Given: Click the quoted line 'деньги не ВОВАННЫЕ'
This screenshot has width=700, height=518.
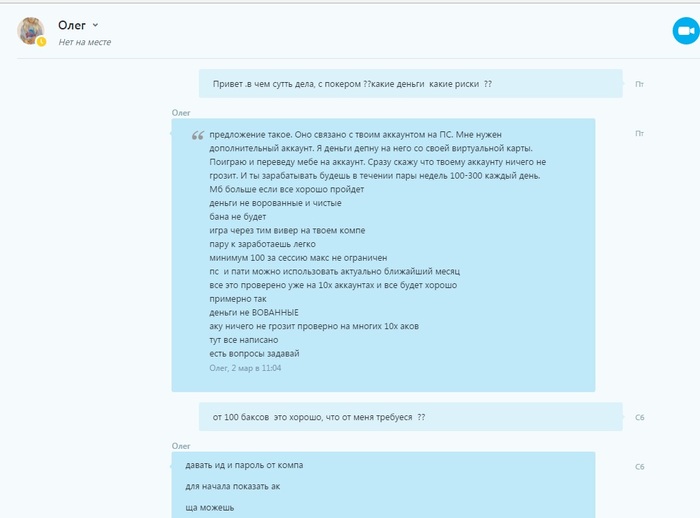Looking at the screenshot, I should pos(254,313).
